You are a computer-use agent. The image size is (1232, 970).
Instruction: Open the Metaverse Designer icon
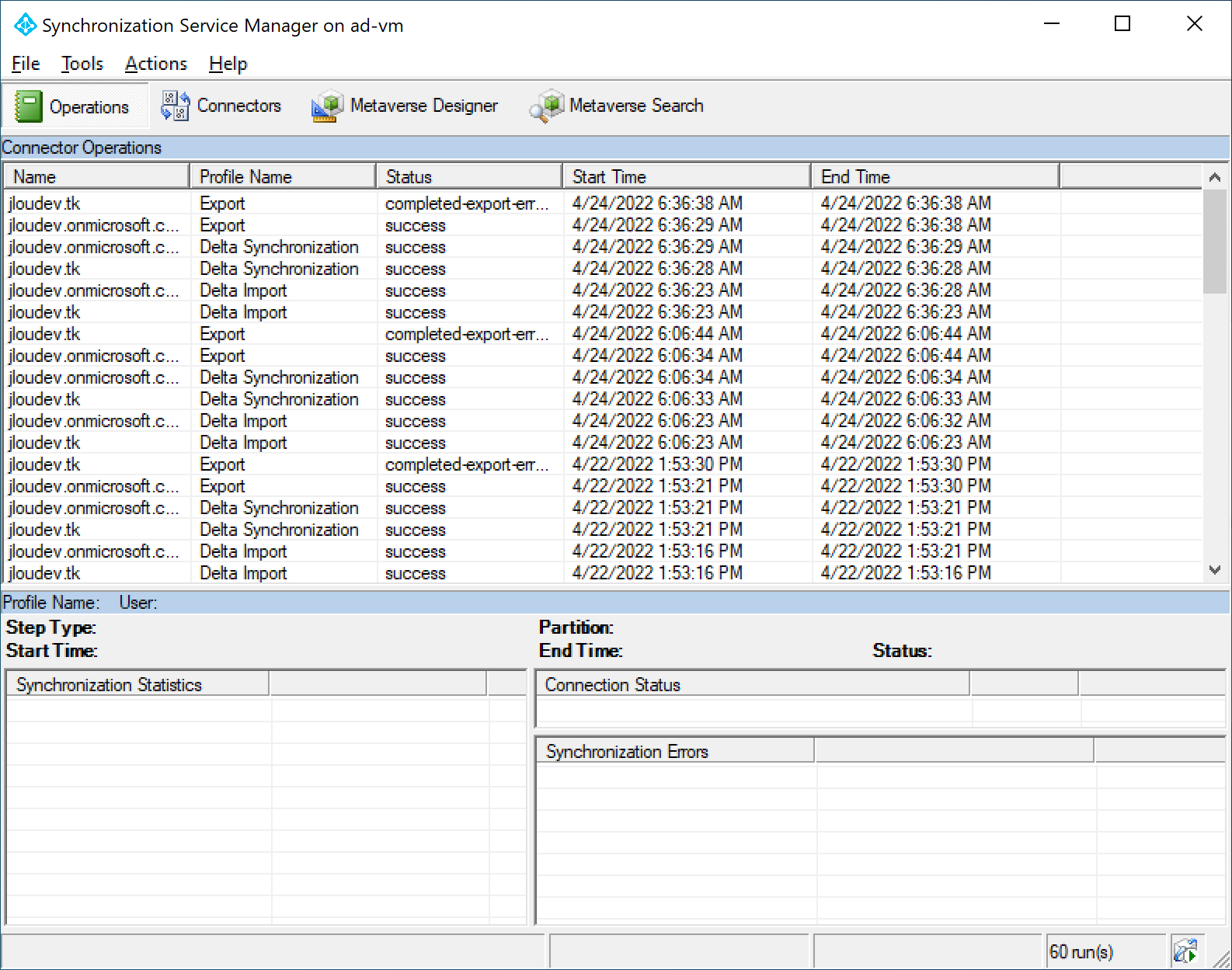328,106
